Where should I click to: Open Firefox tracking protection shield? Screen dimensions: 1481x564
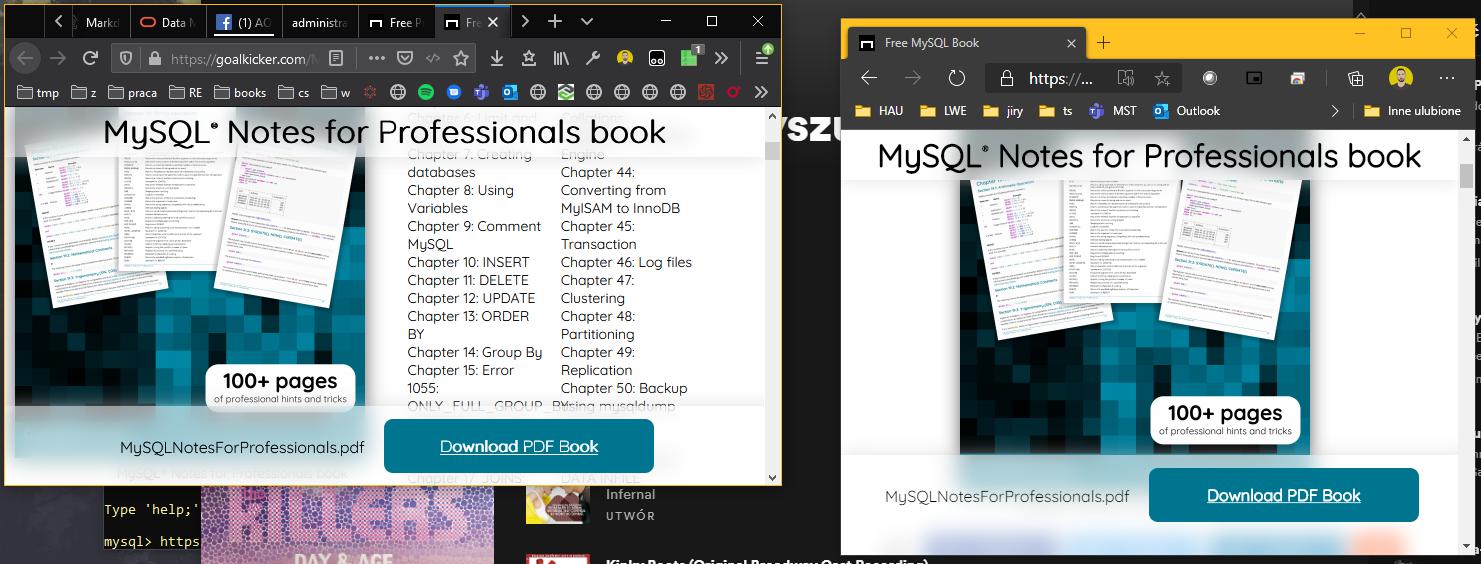click(125, 59)
